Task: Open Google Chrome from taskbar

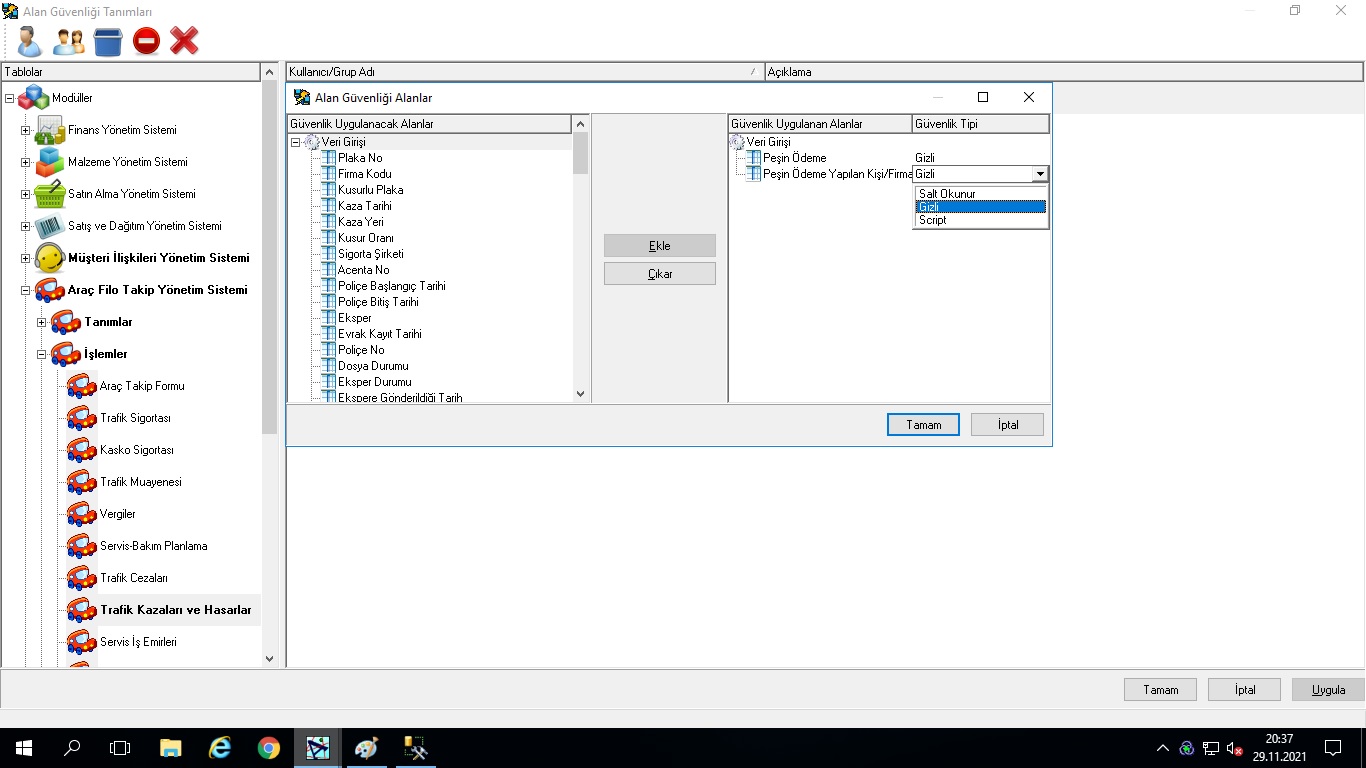Action: (x=269, y=748)
